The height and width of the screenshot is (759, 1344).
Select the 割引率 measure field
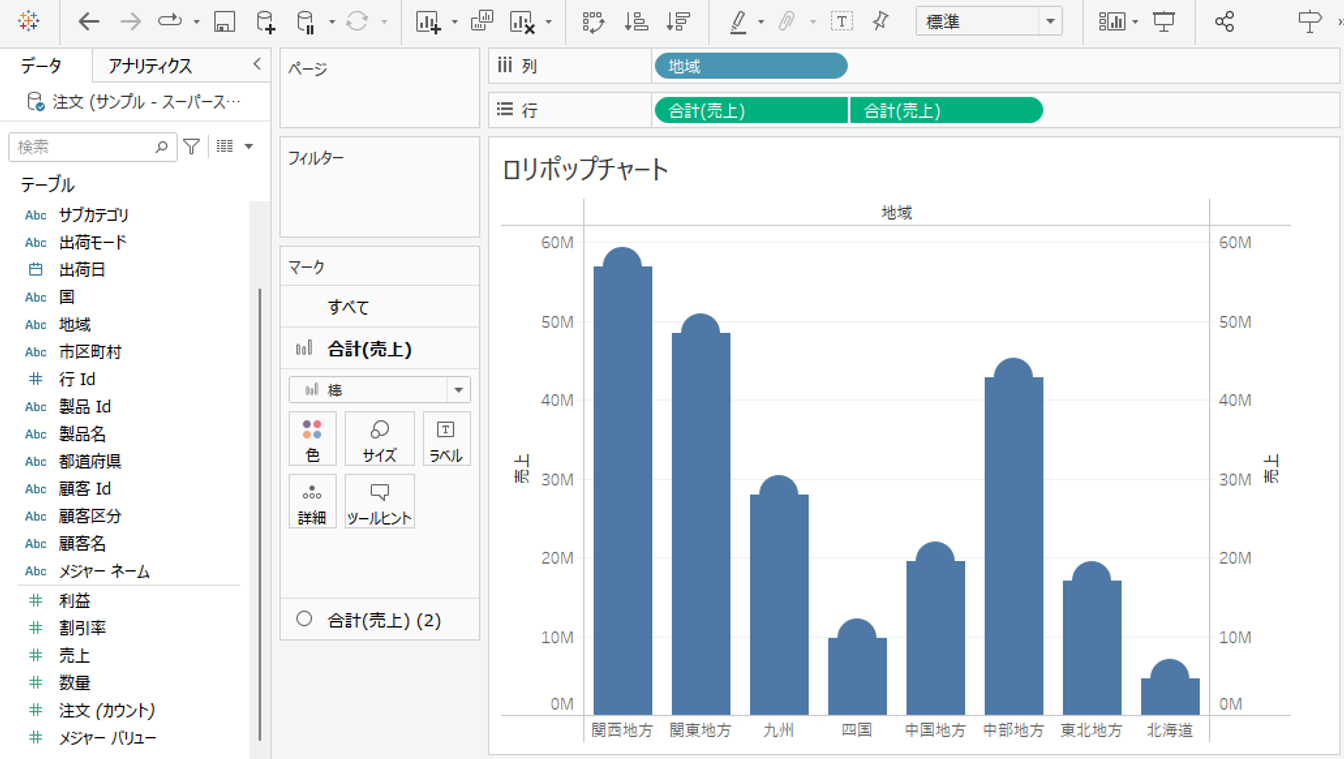(x=82, y=628)
